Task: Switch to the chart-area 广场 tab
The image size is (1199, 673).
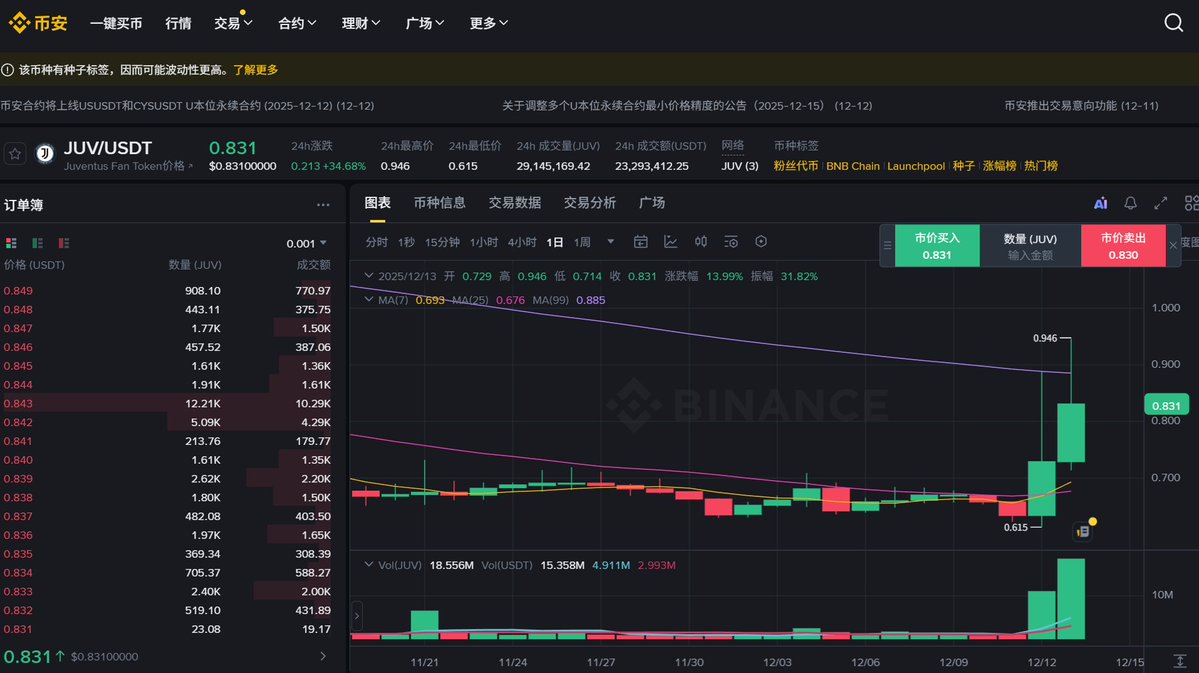Action: pyautogui.click(x=651, y=203)
